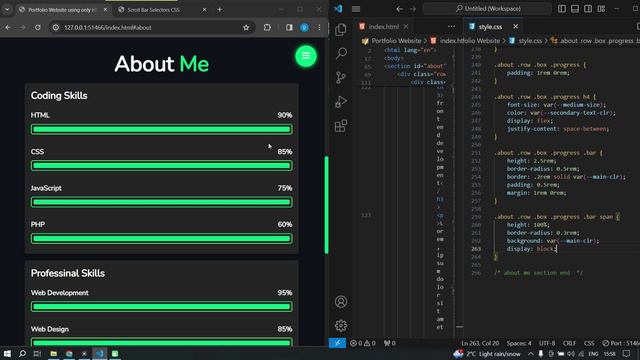Screen dimensions: 640x360
Task: Open more actions for left editor group
Action: click(x=451, y=27)
